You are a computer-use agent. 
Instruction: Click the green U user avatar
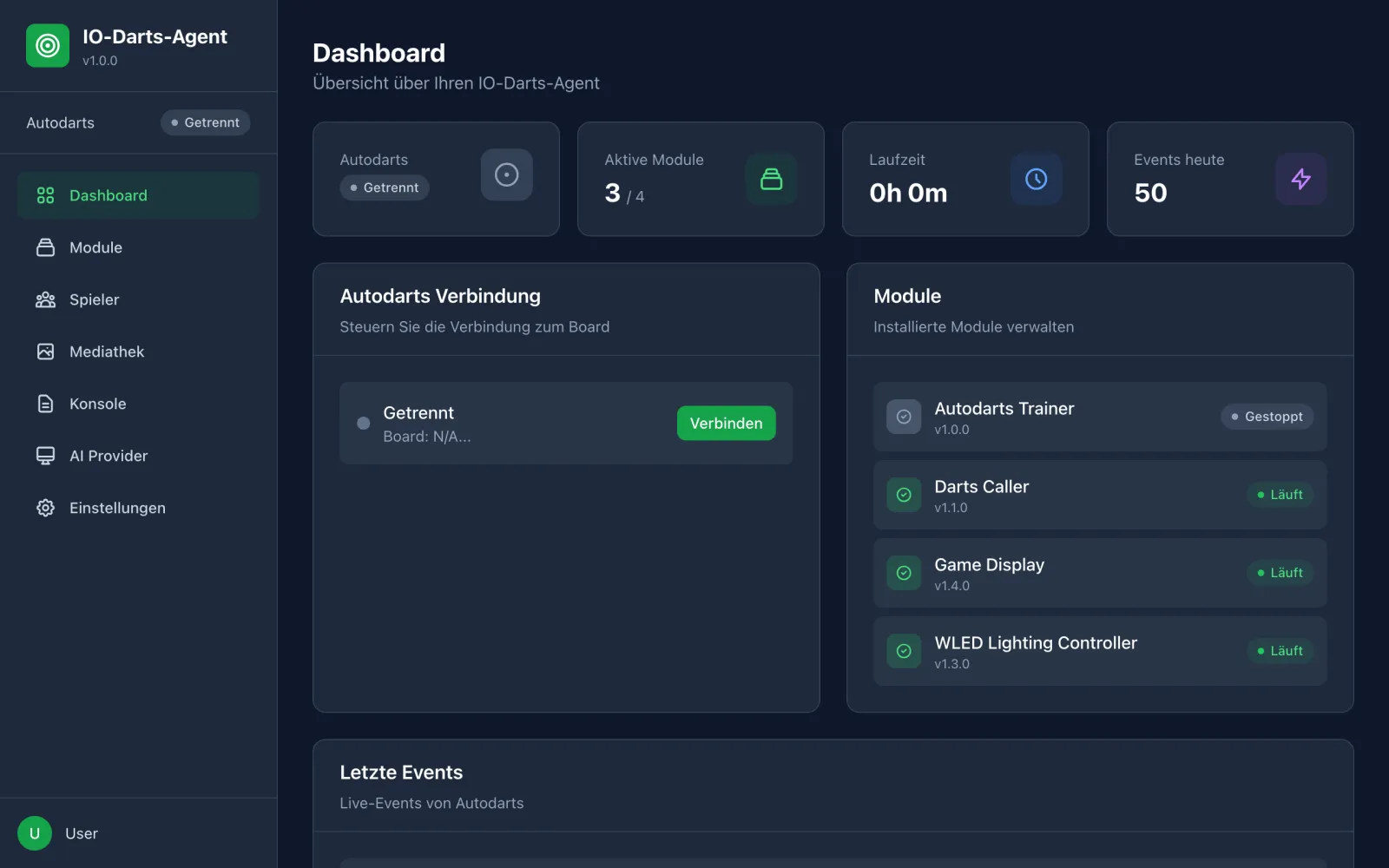click(35, 833)
